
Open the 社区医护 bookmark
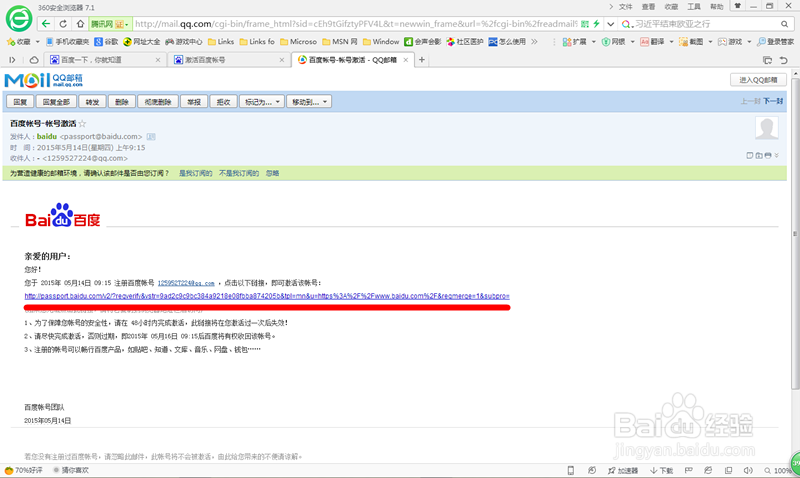coord(465,41)
